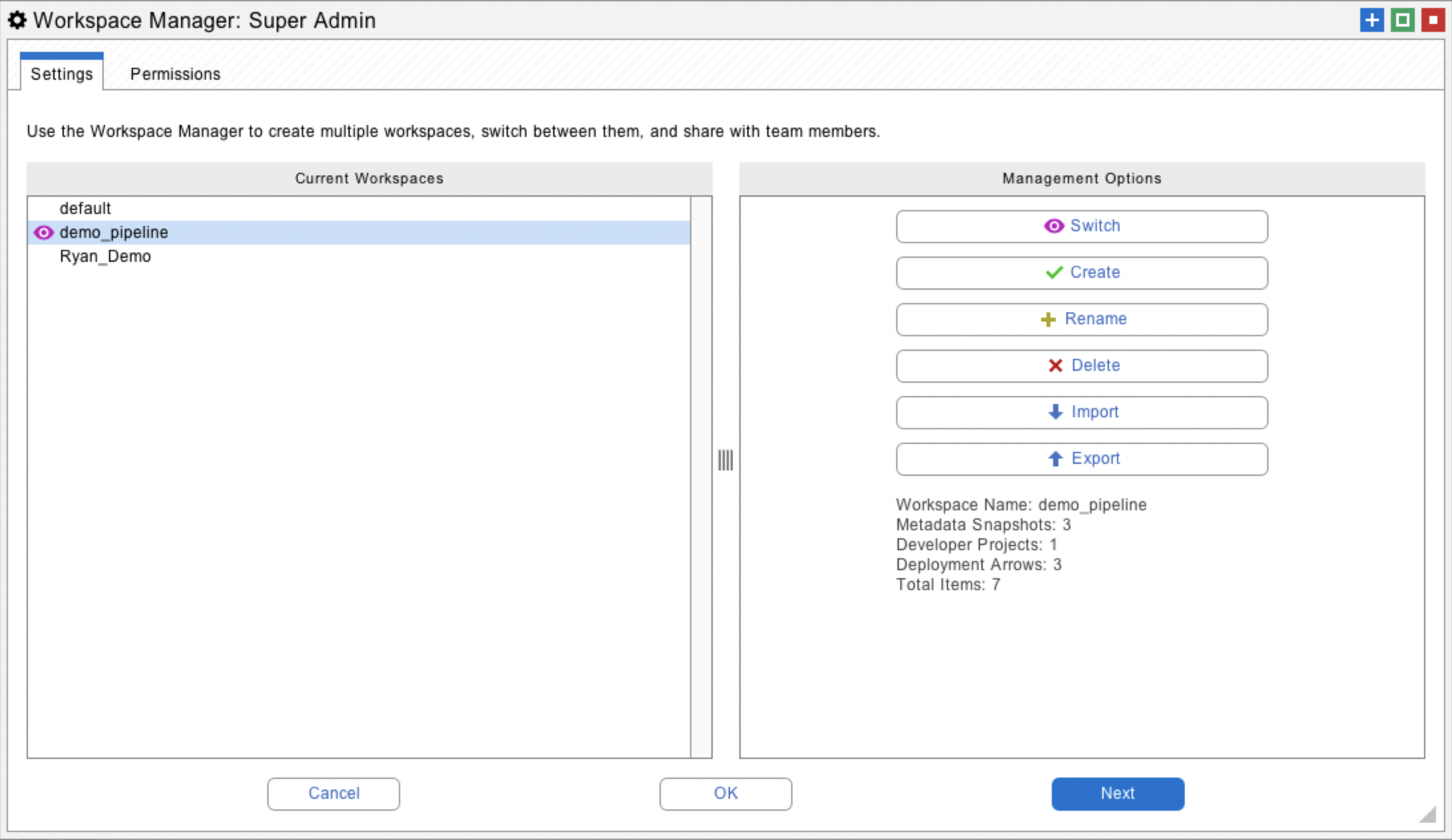Select the default workspace
This screenshot has width=1452, height=840.
point(85,209)
